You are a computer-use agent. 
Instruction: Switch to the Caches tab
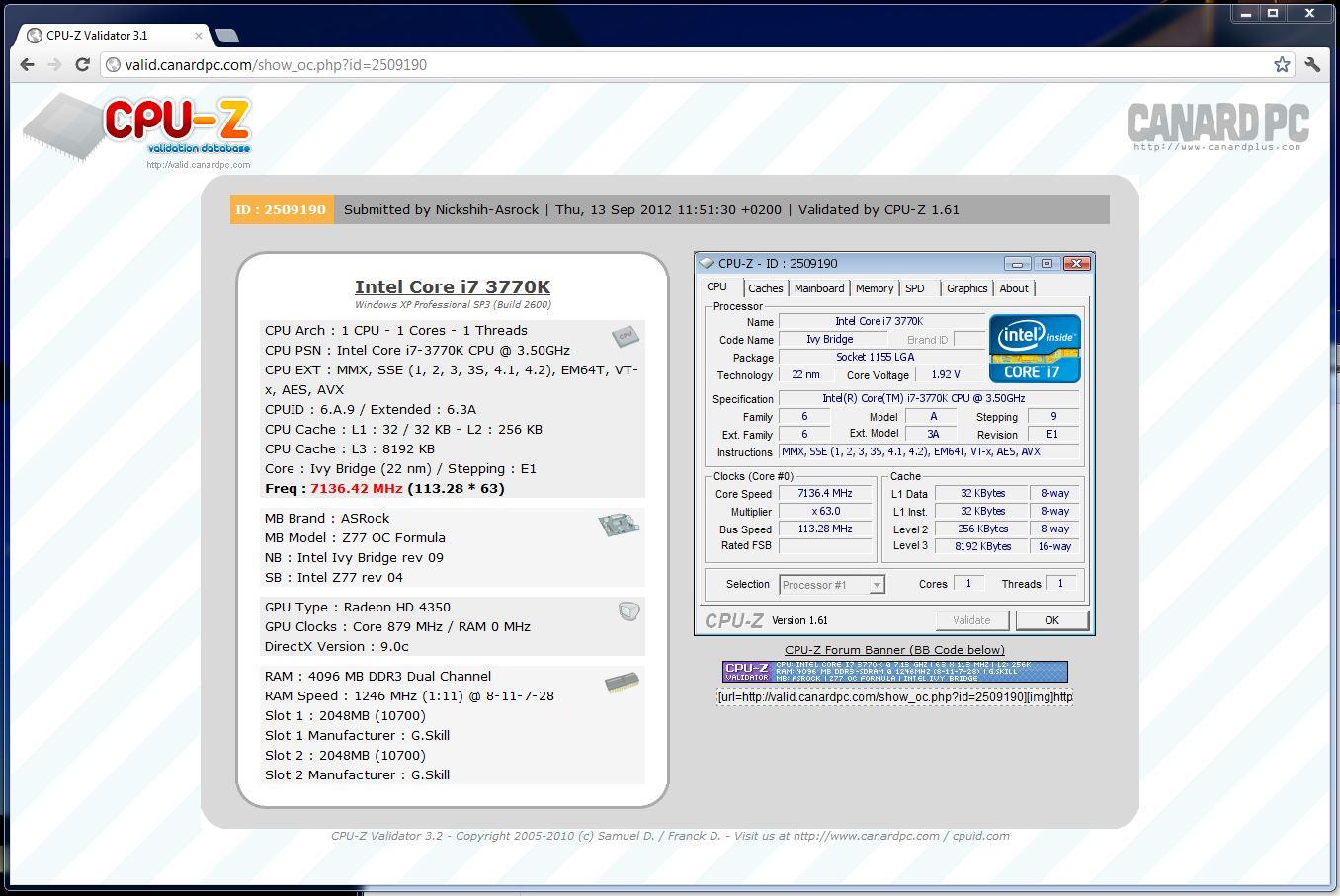click(765, 288)
